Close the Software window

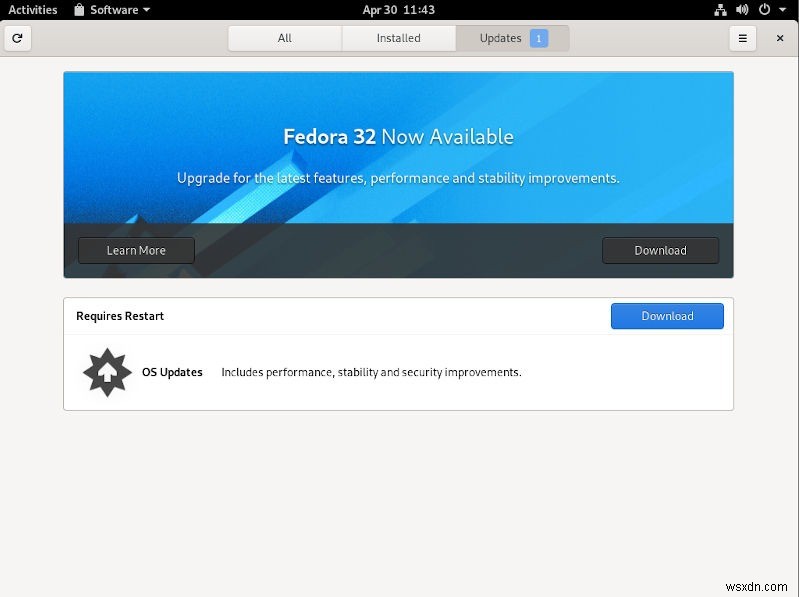point(780,38)
